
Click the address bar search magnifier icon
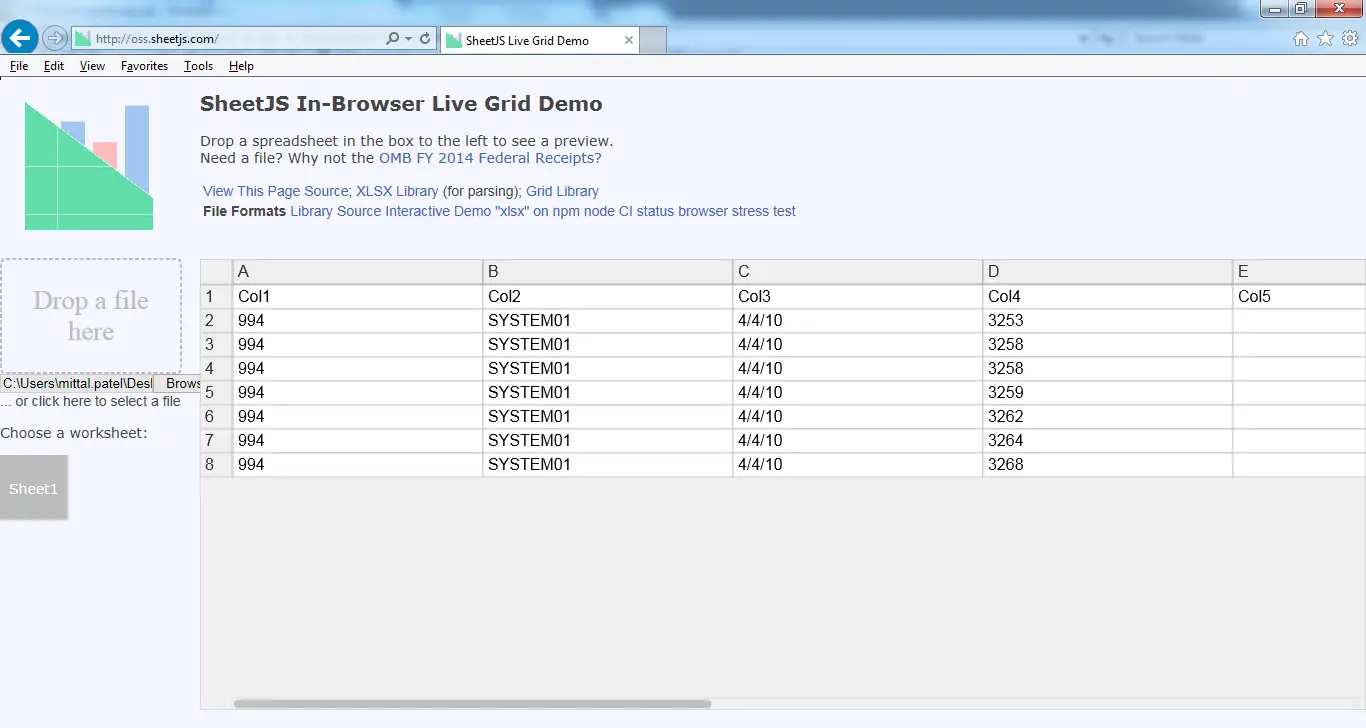(393, 39)
